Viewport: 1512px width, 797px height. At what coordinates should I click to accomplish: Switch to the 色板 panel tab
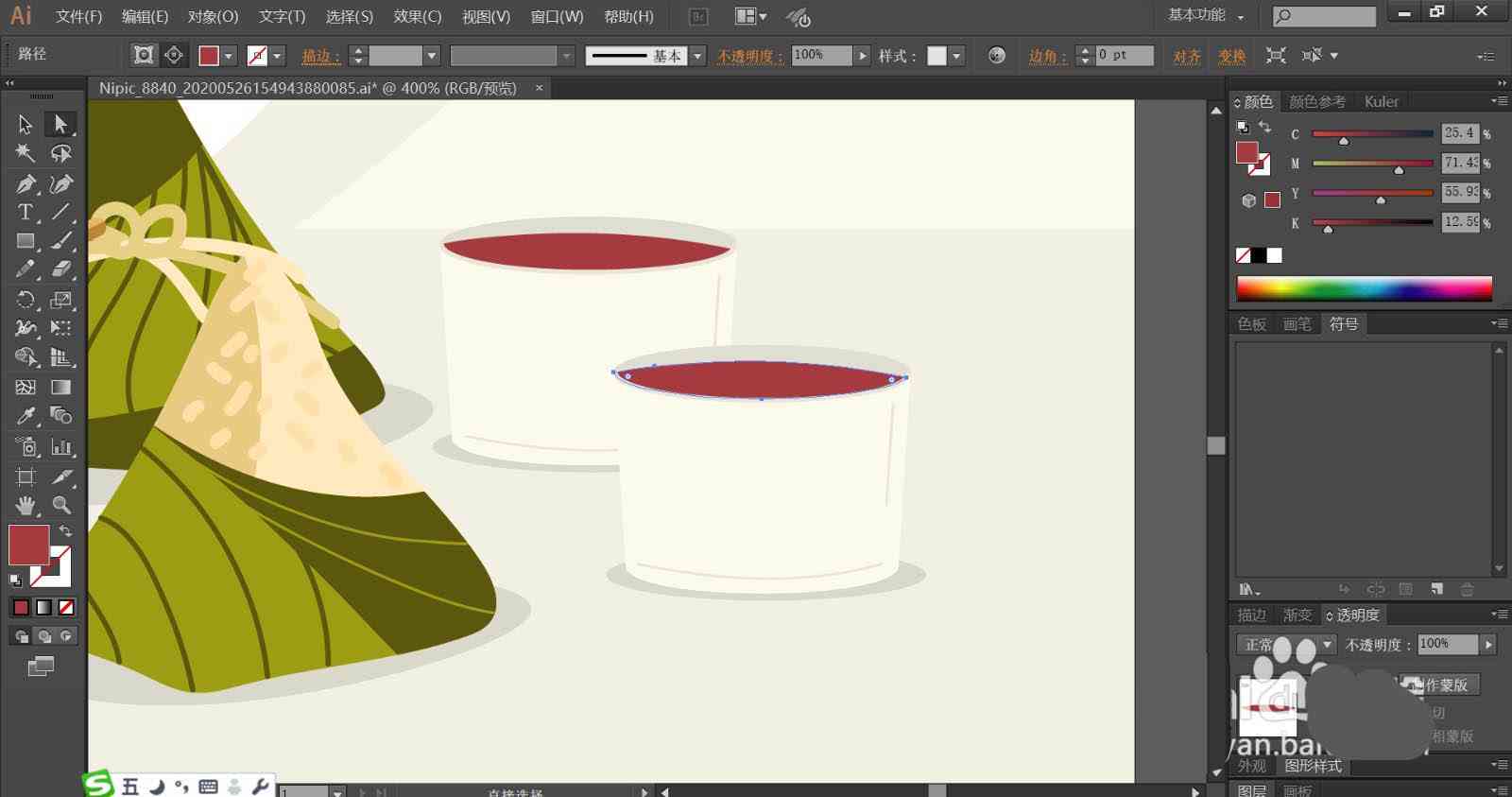click(x=1252, y=324)
